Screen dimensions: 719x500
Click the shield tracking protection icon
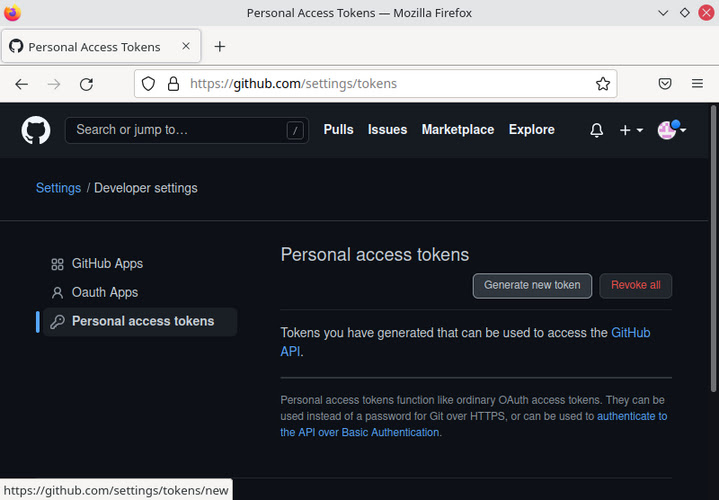coord(148,84)
